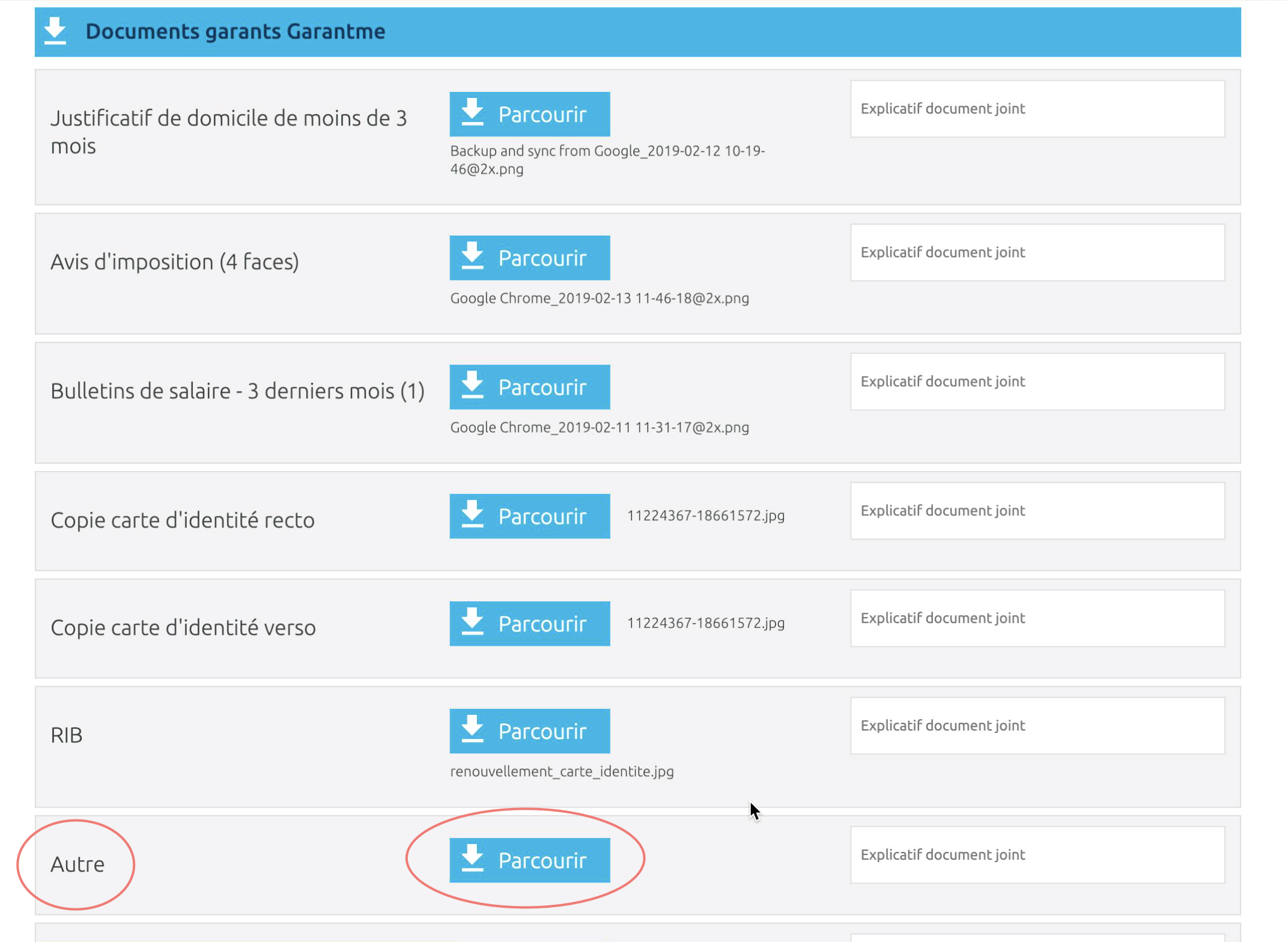The width and height of the screenshot is (1288, 942).
Task: Focus Explicatif field for Avis d'imposition
Action: click(x=1037, y=252)
